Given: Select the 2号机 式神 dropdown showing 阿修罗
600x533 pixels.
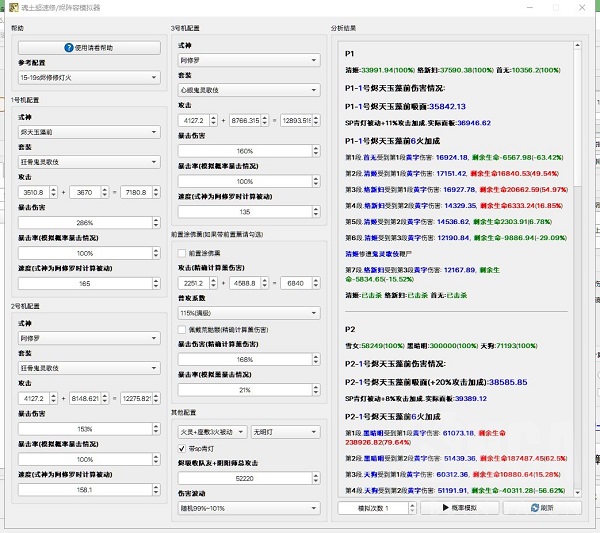Looking at the screenshot, I should tap(88, 339).
